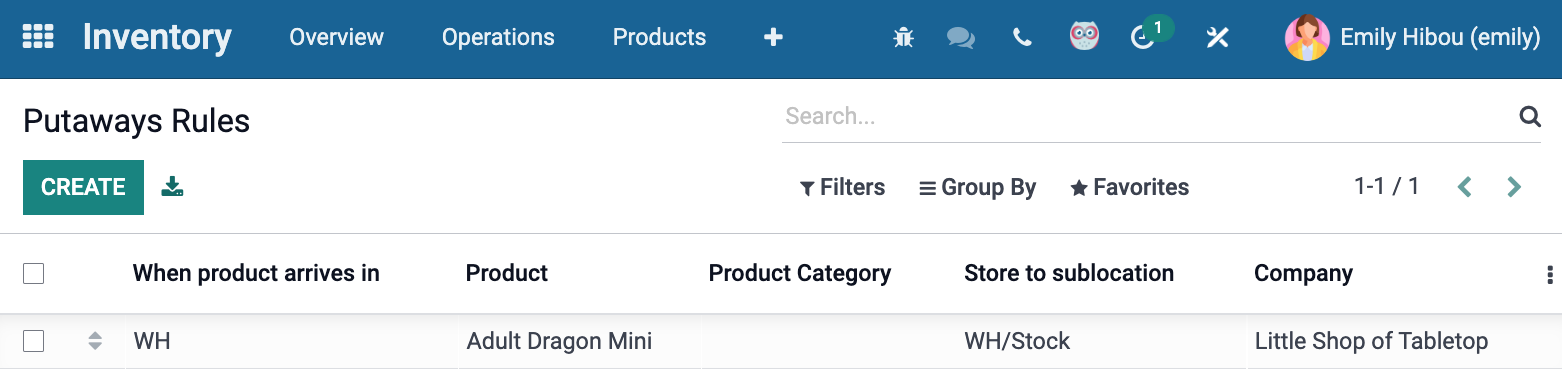The height and width of the screenshot is (386, 1562).
Task: Focus the Search input field
Action: click(x=1148, y=117)
